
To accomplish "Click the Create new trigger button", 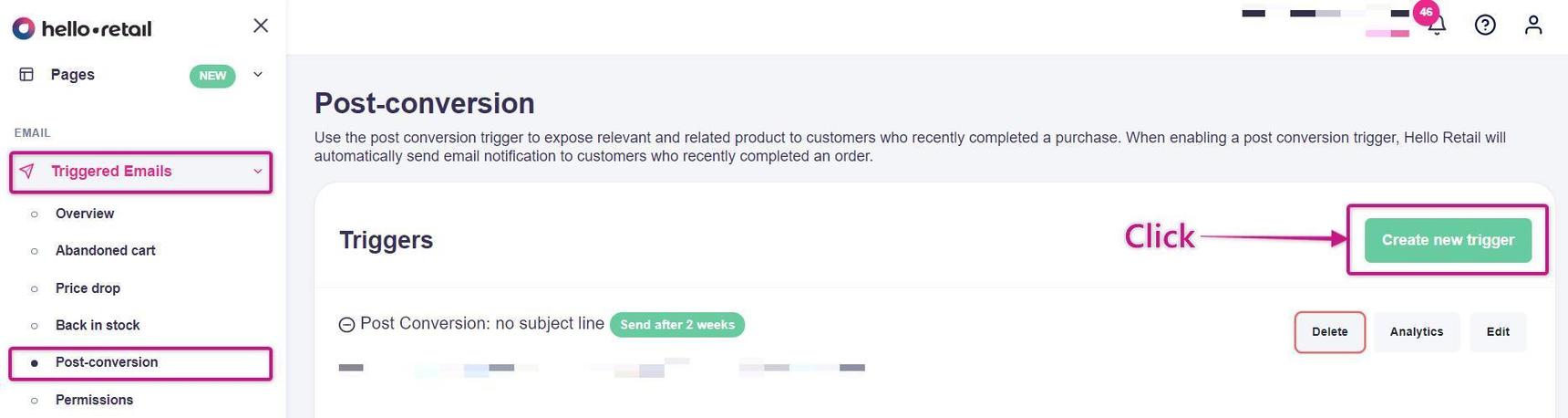I will pyautogui.click(x=1448, y=240).
